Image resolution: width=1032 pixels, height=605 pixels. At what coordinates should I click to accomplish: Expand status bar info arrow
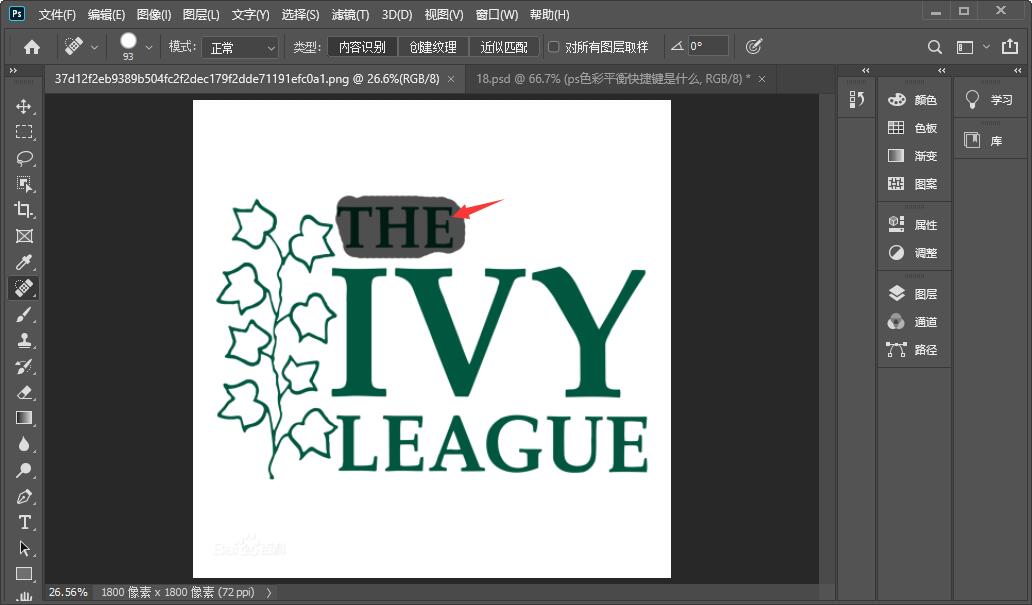pyautogui.click(x=269, y=592)
